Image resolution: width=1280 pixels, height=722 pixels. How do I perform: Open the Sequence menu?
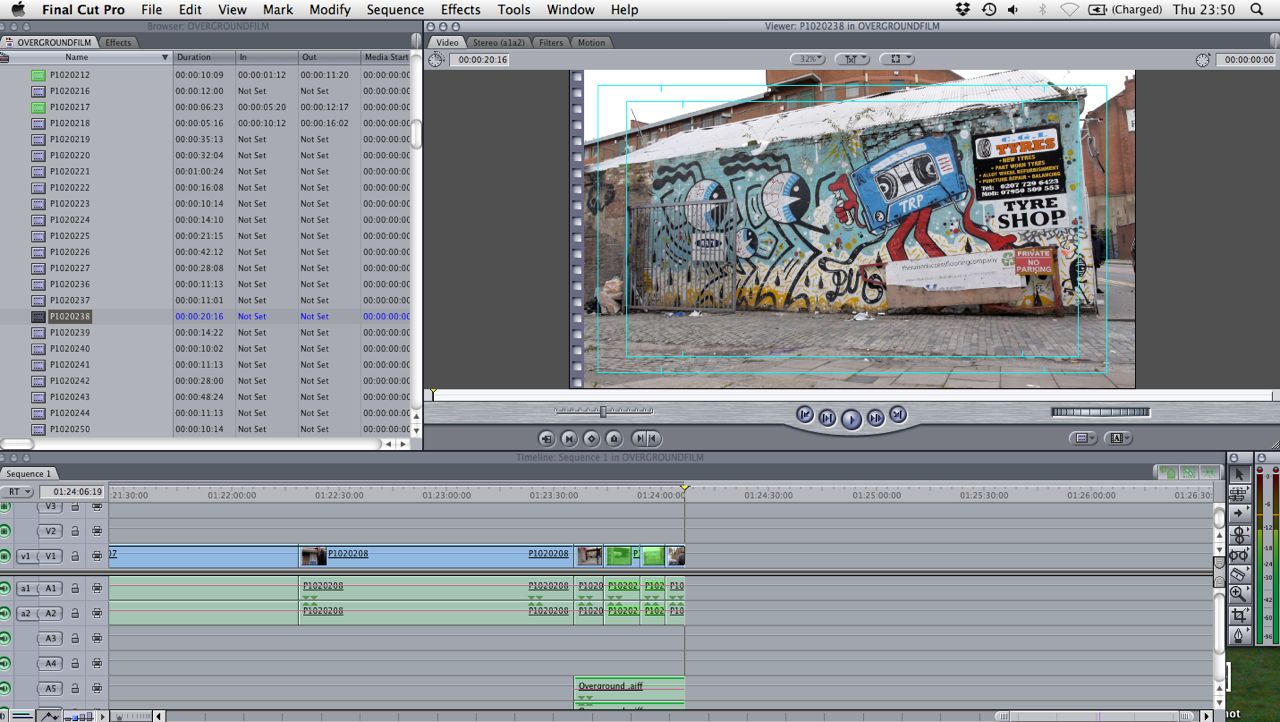coord(395,9)
